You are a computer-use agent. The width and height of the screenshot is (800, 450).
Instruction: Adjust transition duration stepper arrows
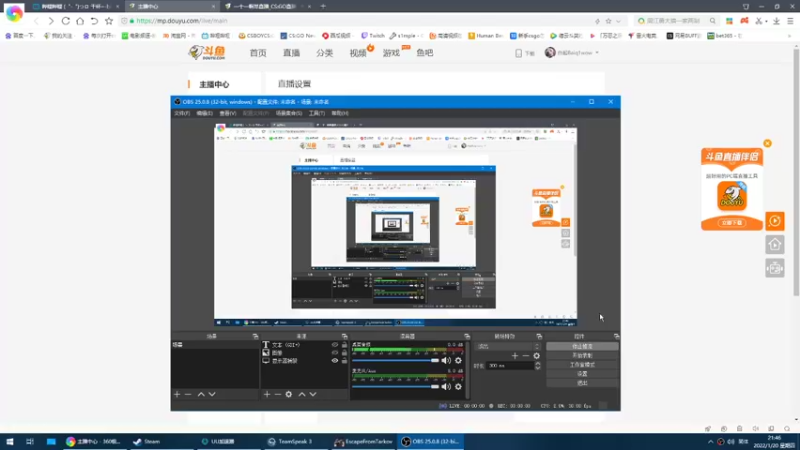pos(537,366)
